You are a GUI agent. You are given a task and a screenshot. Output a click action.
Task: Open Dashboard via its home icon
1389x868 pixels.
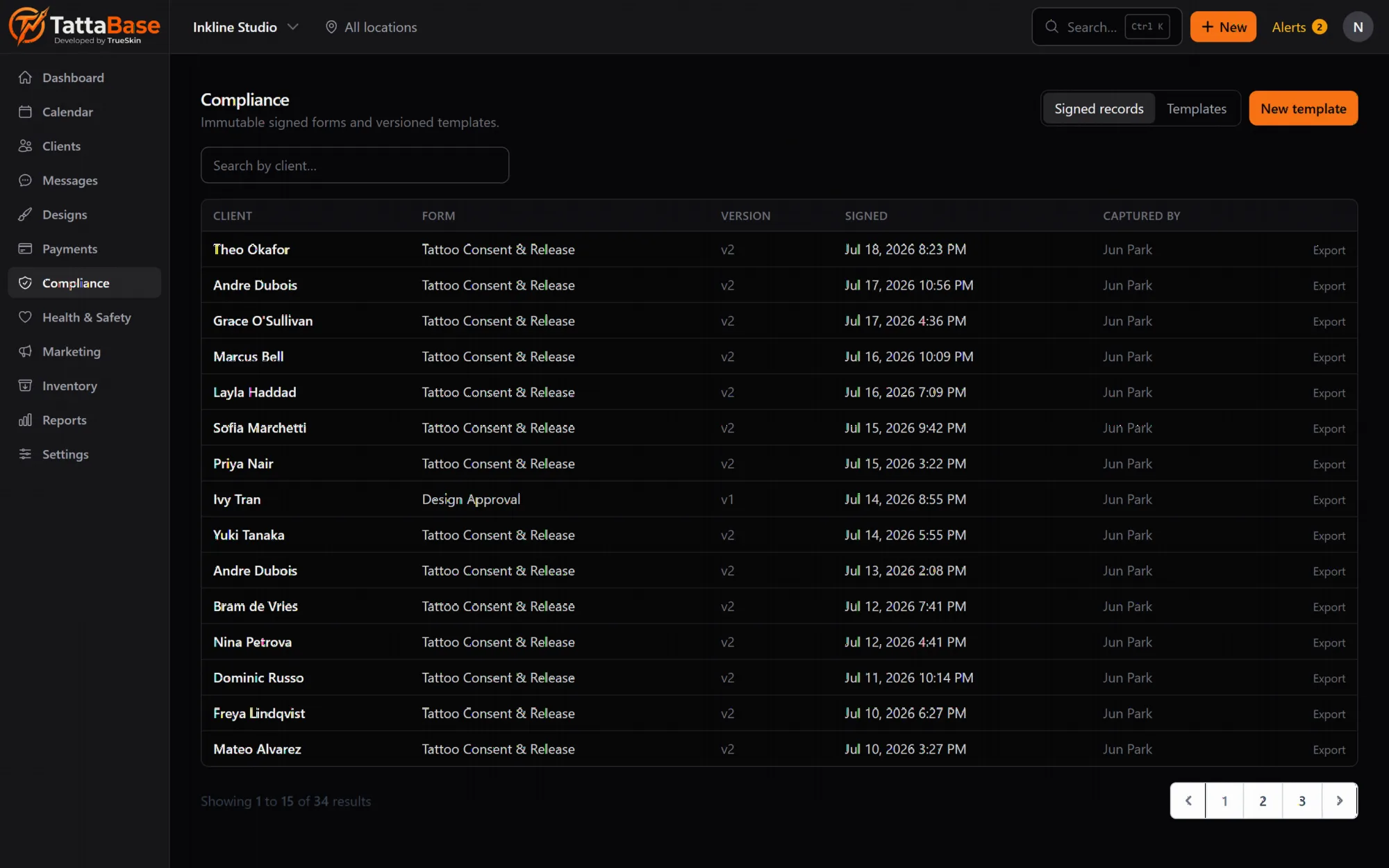[x=26, y=78]
